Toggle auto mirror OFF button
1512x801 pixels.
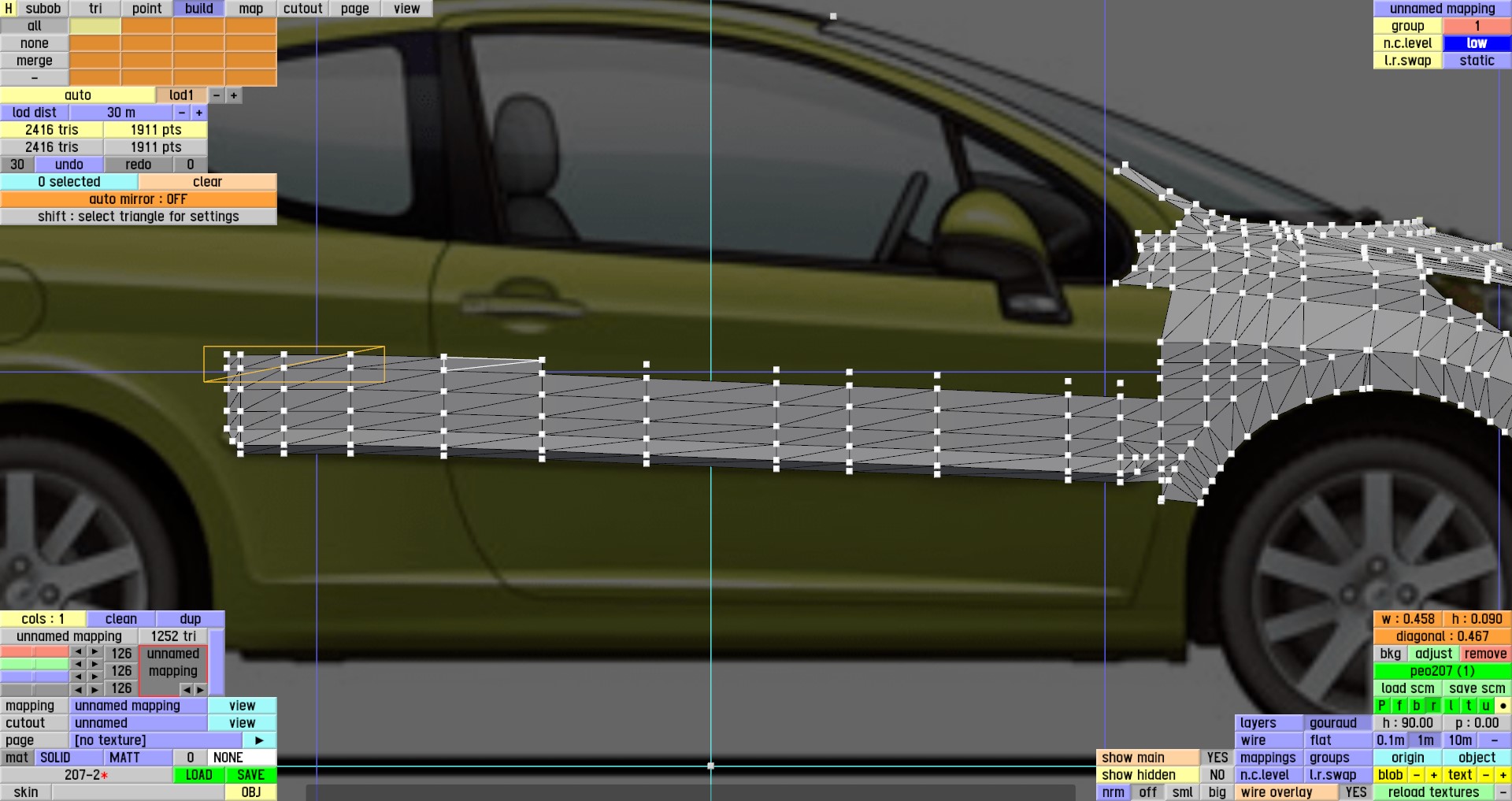point(139,199)
